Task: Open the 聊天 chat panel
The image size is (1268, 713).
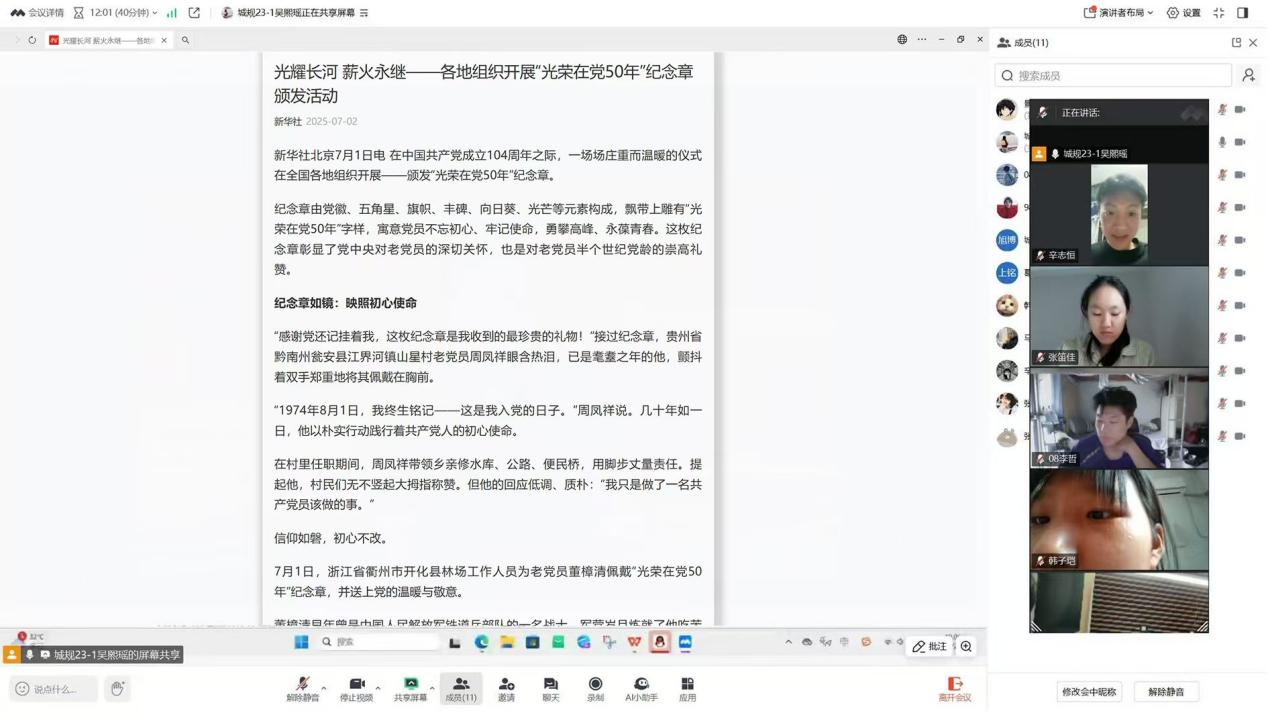Action: pyautogui.click(x=550, y=688)
